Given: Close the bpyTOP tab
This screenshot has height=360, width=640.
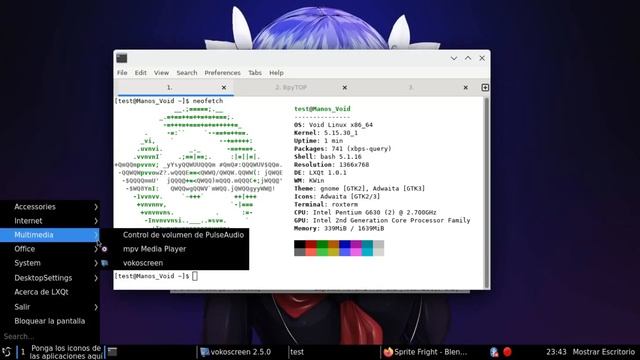Looking at the screenshot, I should [x=344, y=87].
